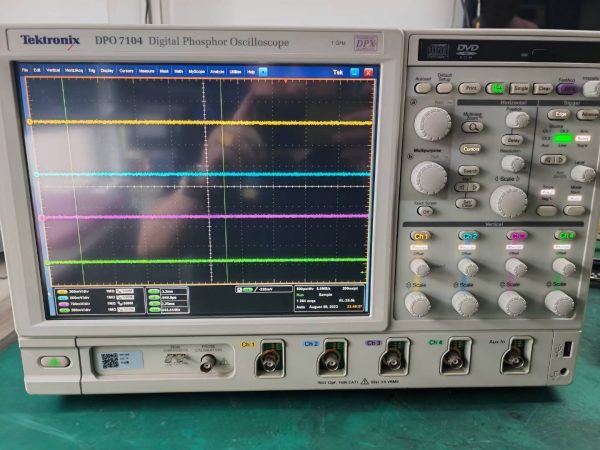Open the File menu
Screen dimensions: 600x450
pyautogui.click(x=25, y=70)
